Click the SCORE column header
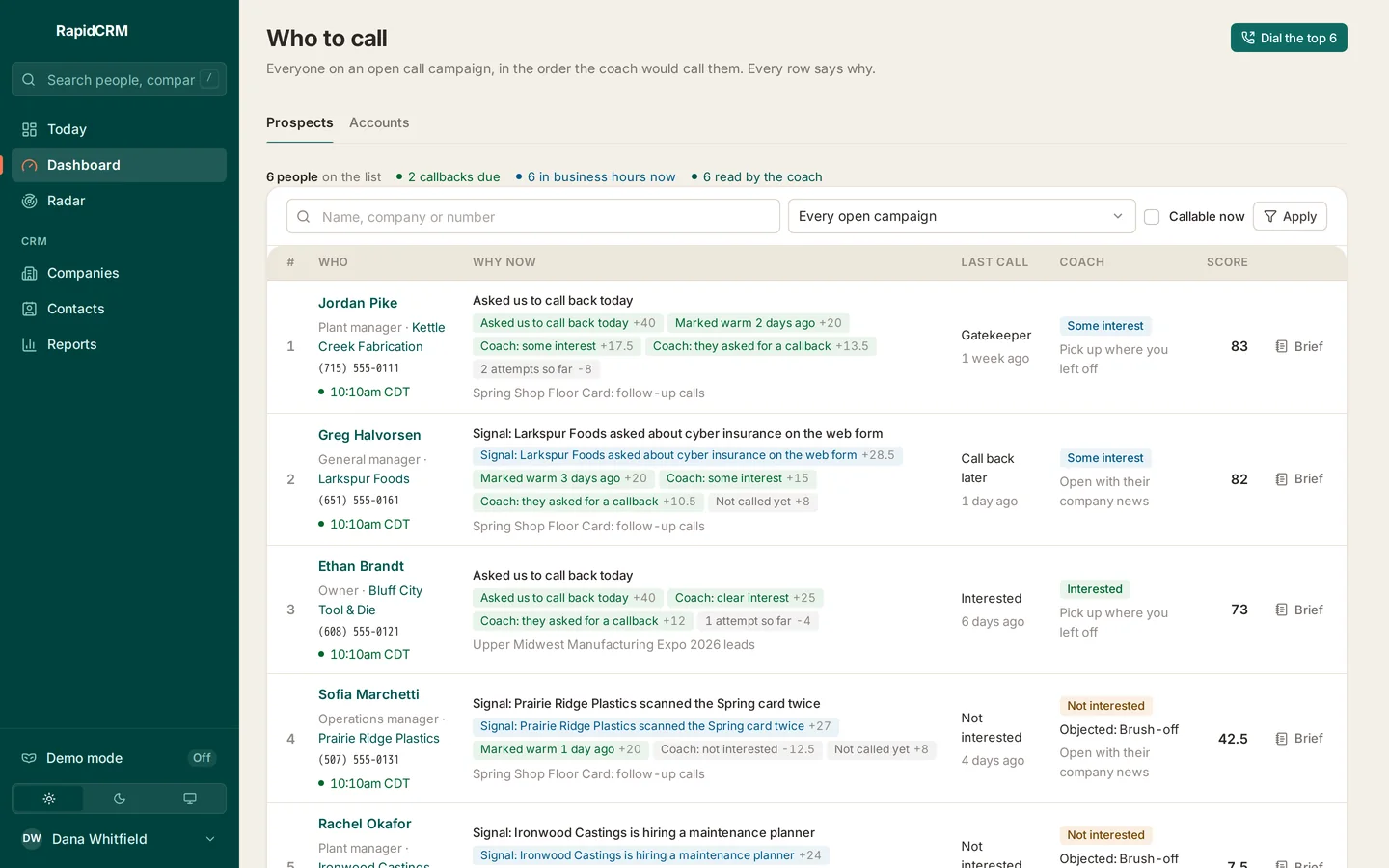This screenshot has height=868, width=1389. (1227, 262)
